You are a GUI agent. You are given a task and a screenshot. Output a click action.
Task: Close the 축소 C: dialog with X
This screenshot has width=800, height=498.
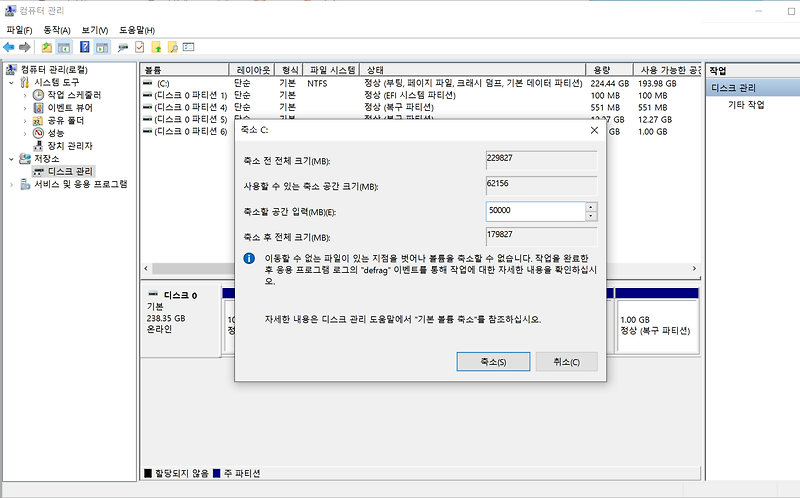pyautogui.click(x=594, y=130)
